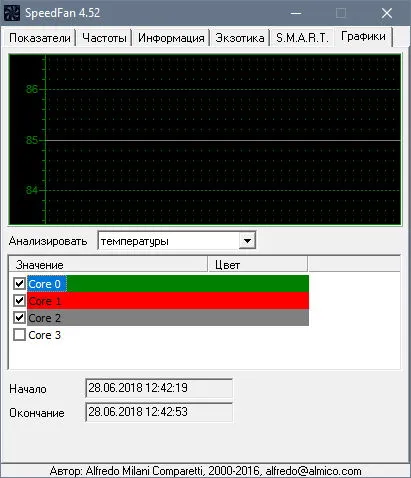Image resolution: width=411 pixels, height=478 pixels.
Task: Open the Анализировать dropdown arrow
Action: tap(247, 240)
